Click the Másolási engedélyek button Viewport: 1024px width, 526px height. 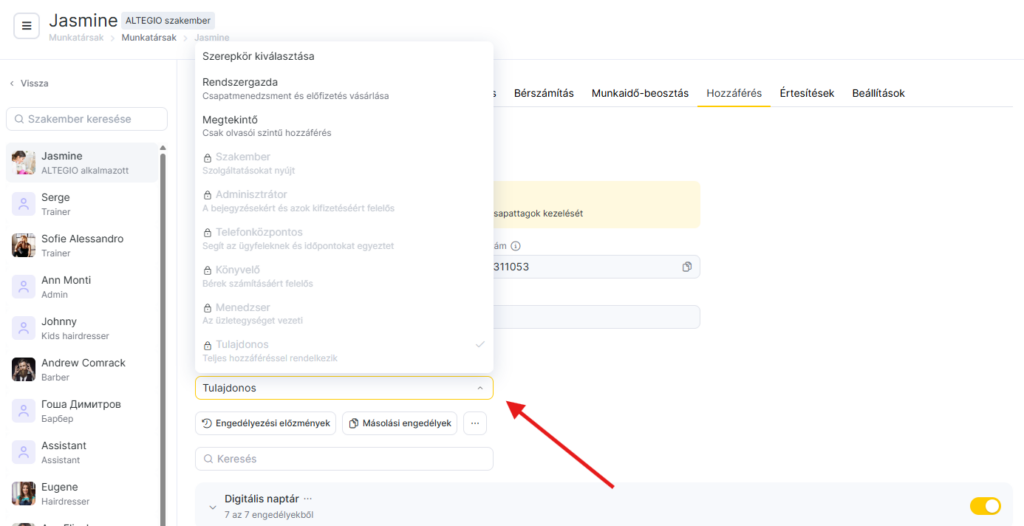coord(399,423)
